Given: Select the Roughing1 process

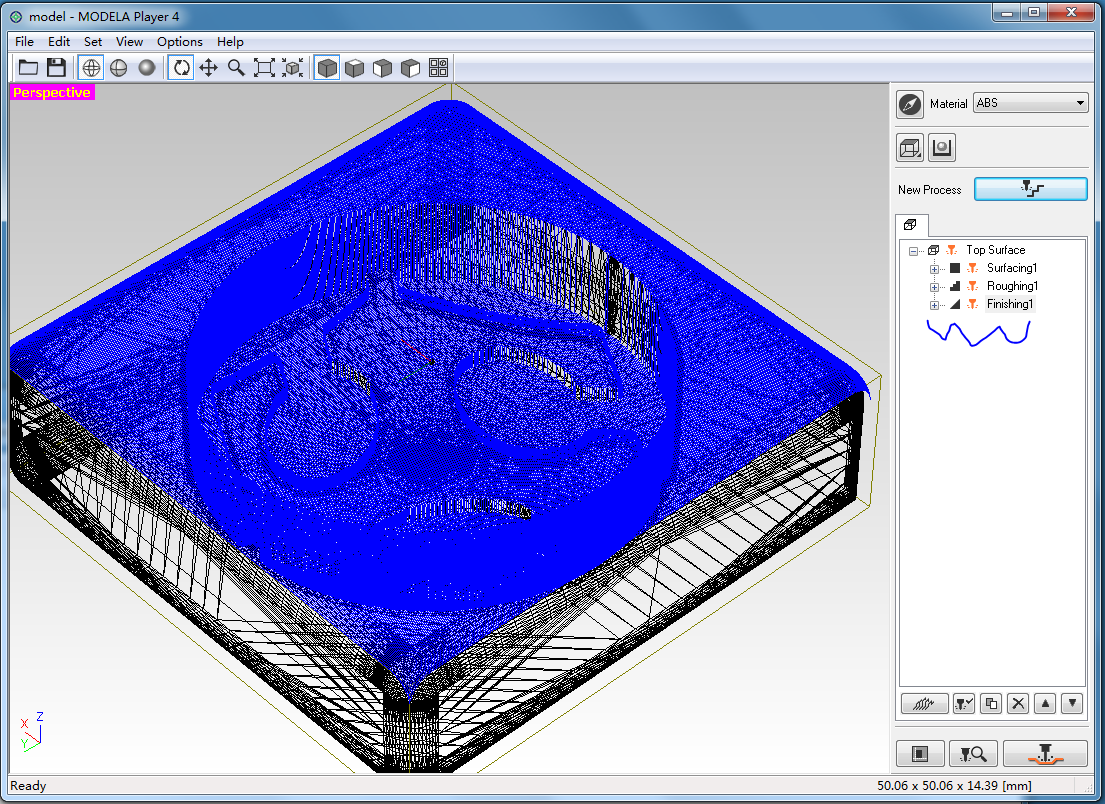Looking at the screenshot, I should pos(1012,286).
